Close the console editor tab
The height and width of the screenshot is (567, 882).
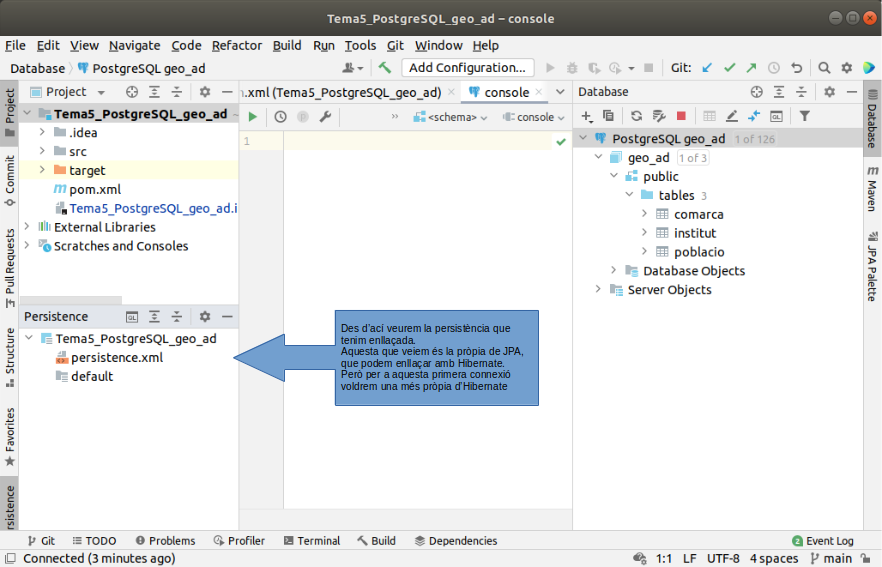[x=539, y=92]
